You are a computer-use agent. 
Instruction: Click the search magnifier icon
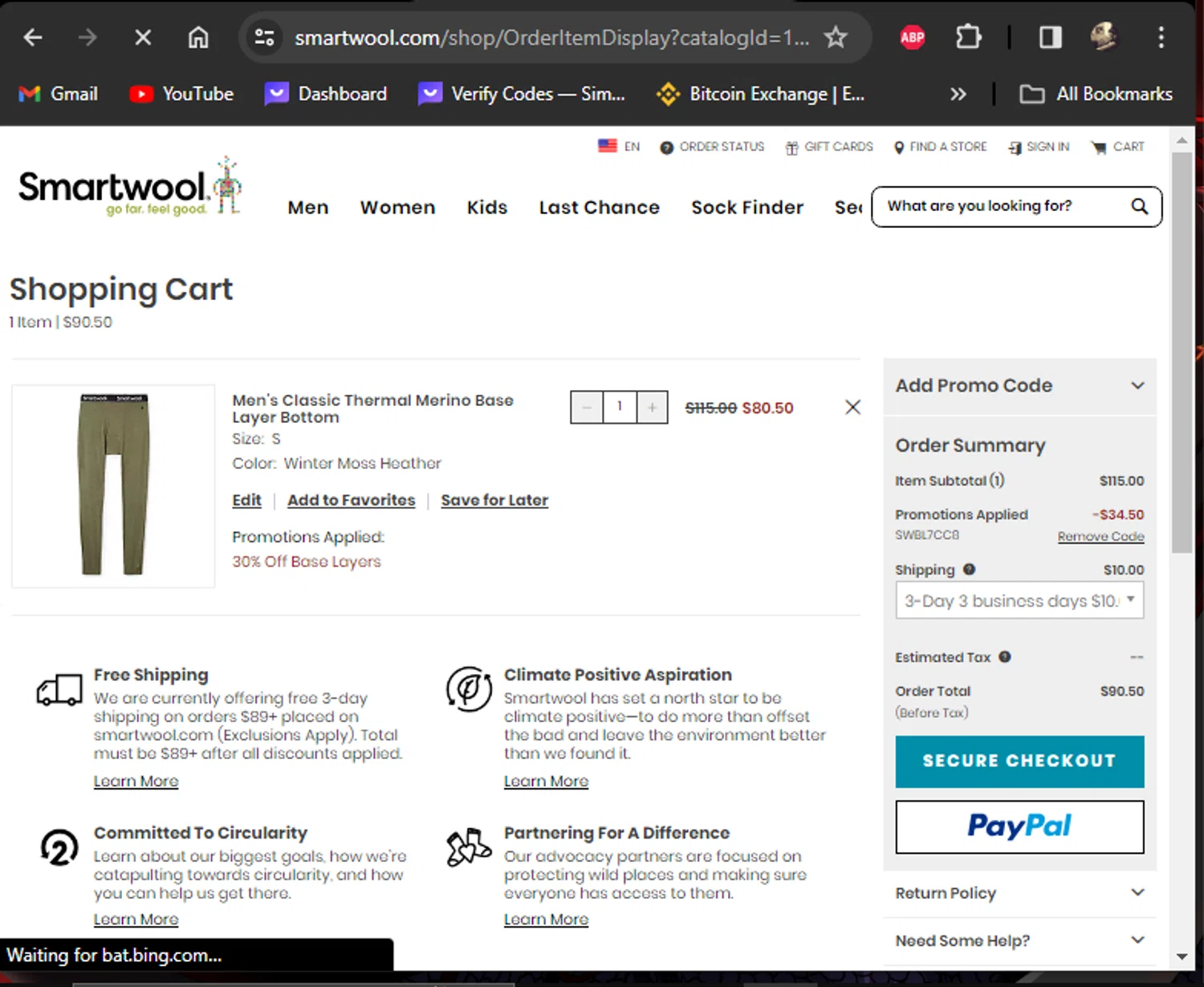1140,206
